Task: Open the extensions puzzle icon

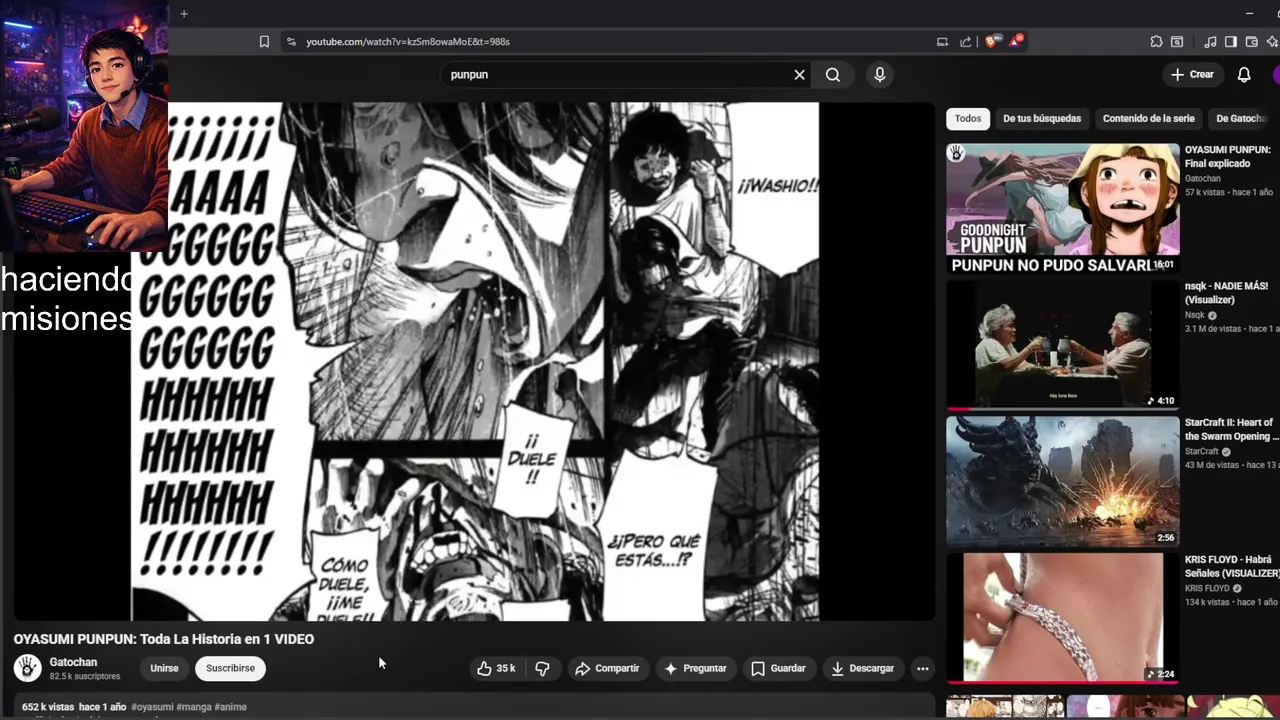Action: pos(1156,42)
